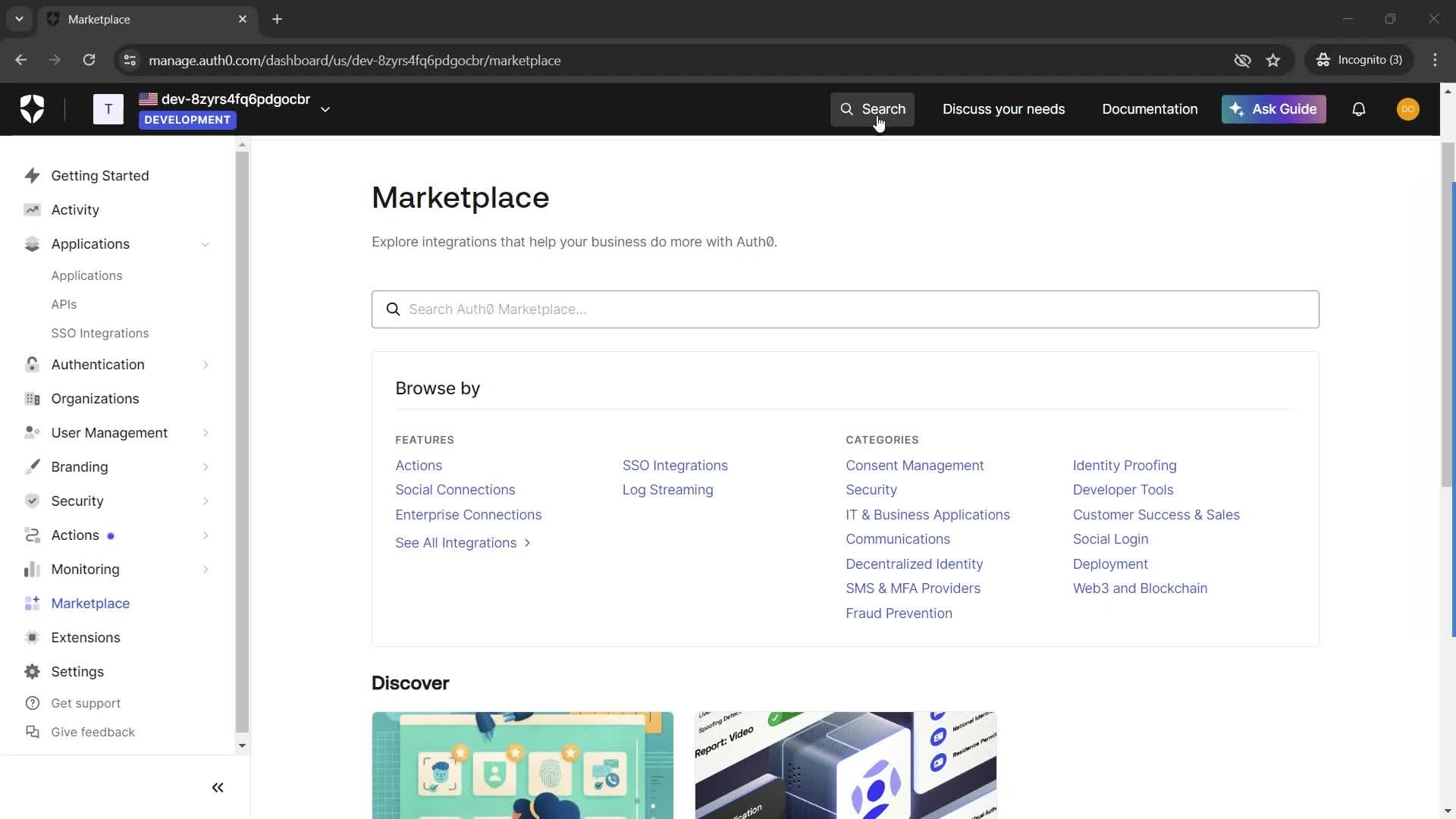
Task: Click the sidebar scrollbar thumb
Action: 242,441
